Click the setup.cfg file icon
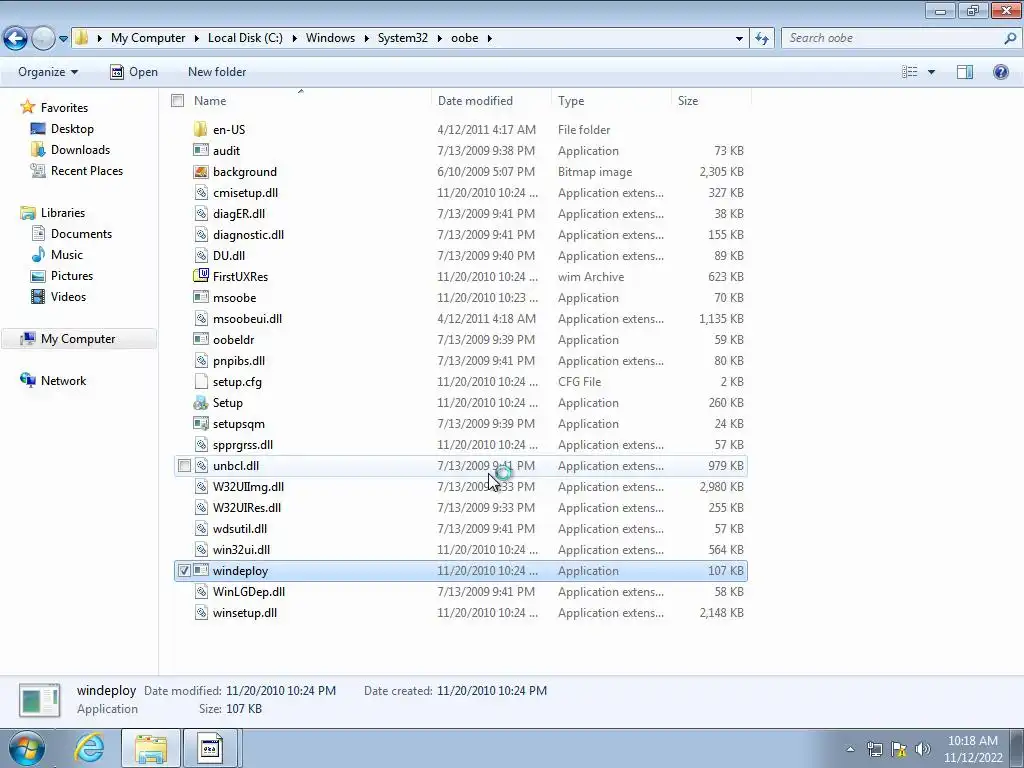This screenshot has height=768, width=1024. [200, 381]
